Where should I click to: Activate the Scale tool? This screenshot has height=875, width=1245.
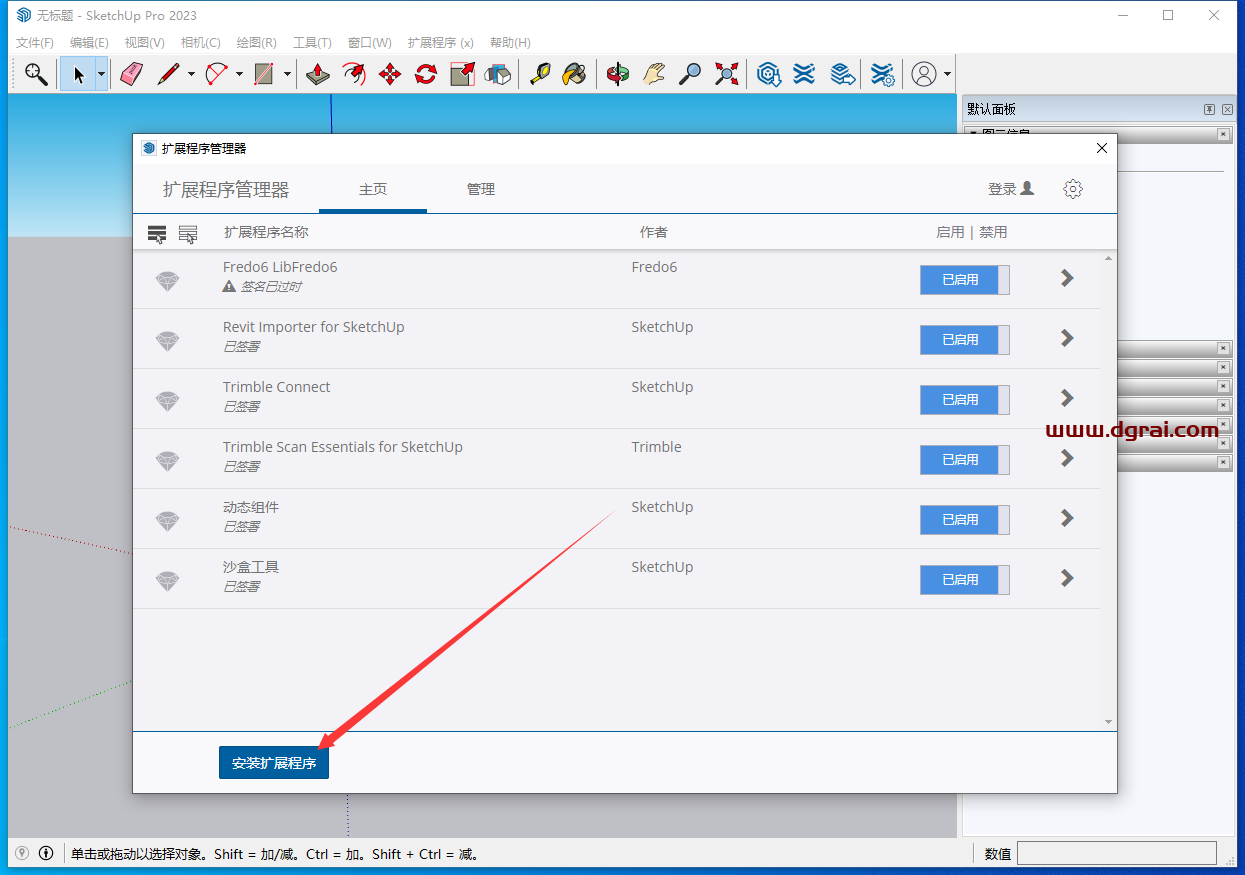(x=462, y=74)
